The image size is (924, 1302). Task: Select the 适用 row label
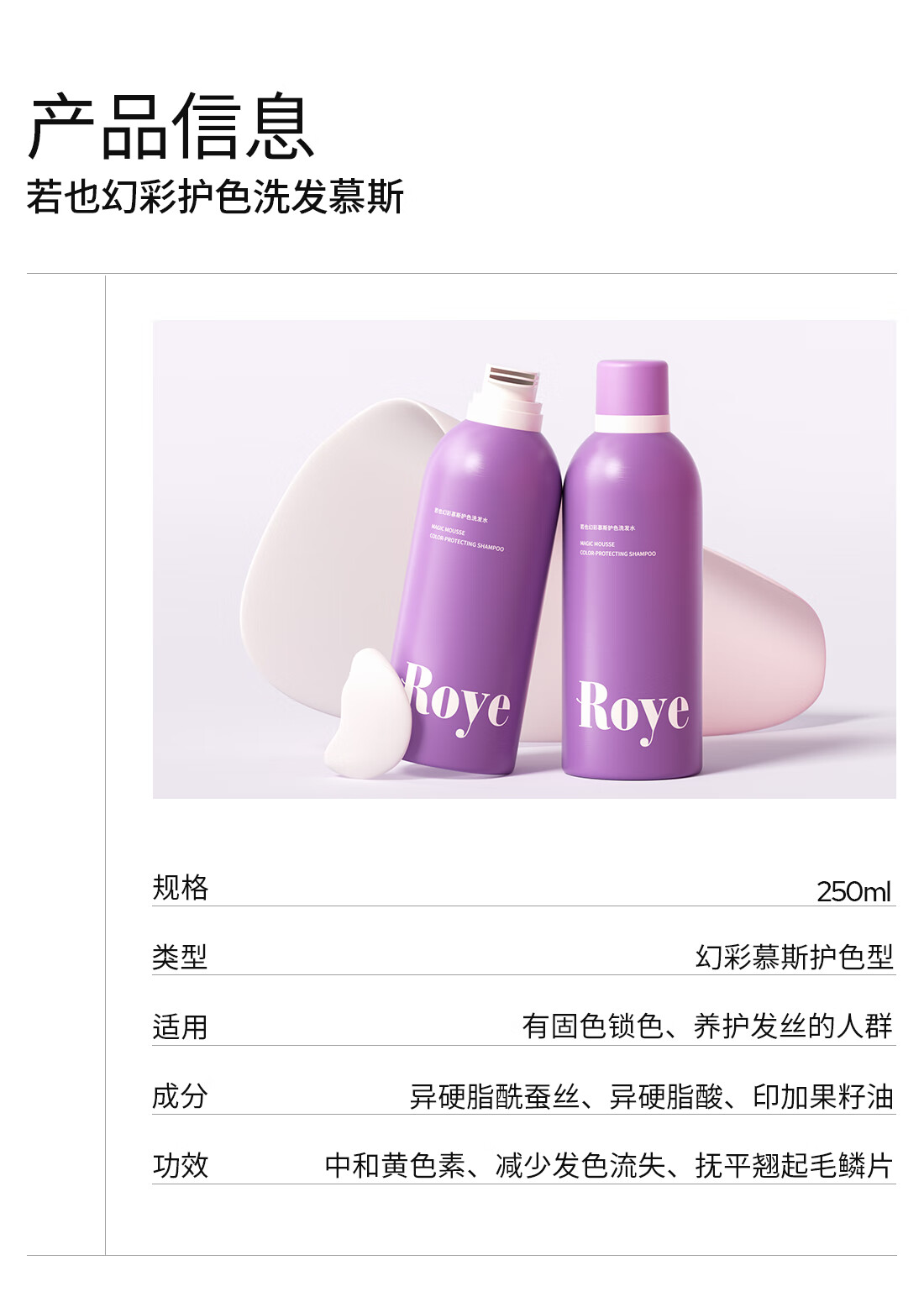(x=180, y=1026)
